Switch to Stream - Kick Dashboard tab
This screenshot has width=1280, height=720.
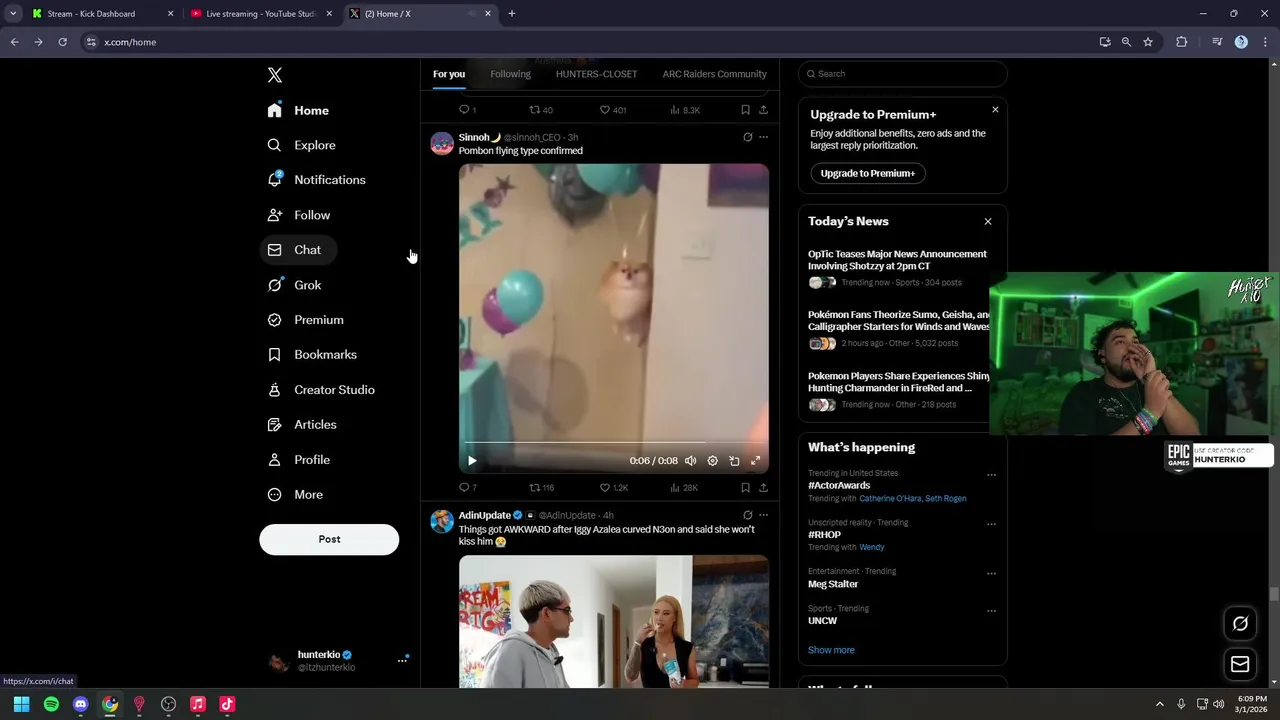(102, 14)
